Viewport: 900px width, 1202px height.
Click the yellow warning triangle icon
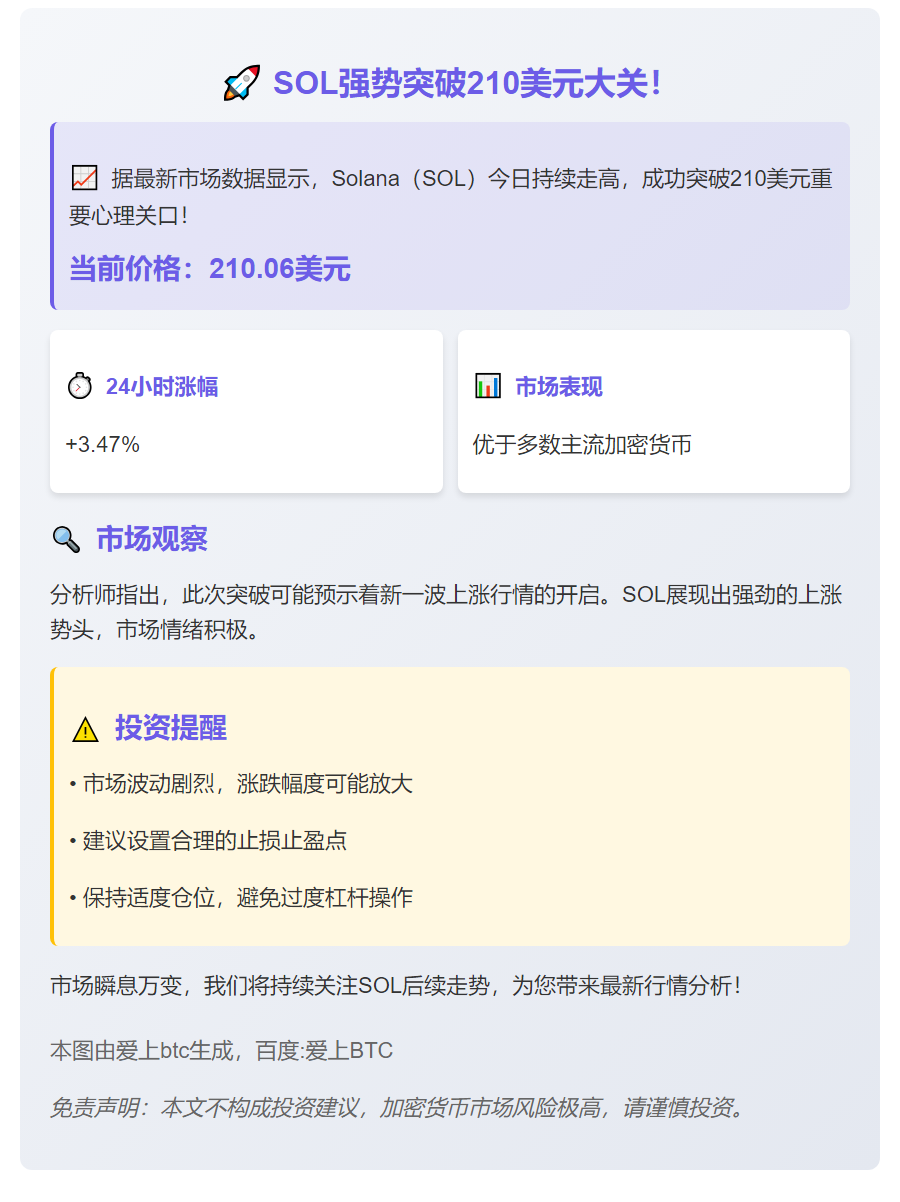85,729
